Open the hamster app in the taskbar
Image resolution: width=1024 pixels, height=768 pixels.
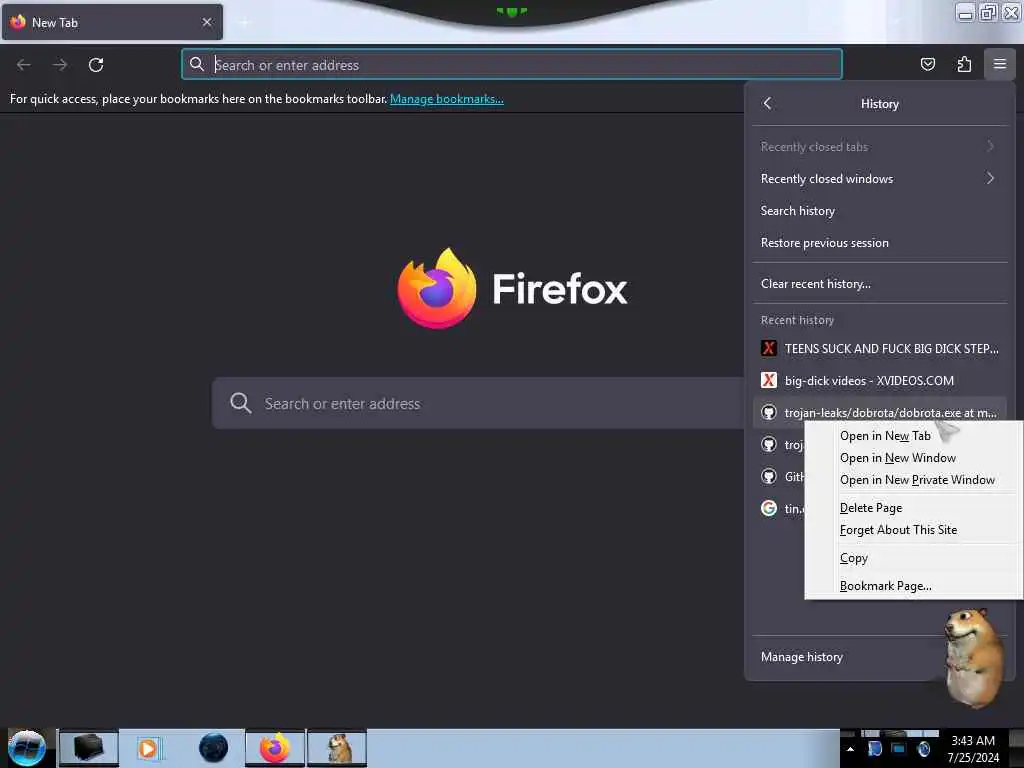click(x=337, y=748)
